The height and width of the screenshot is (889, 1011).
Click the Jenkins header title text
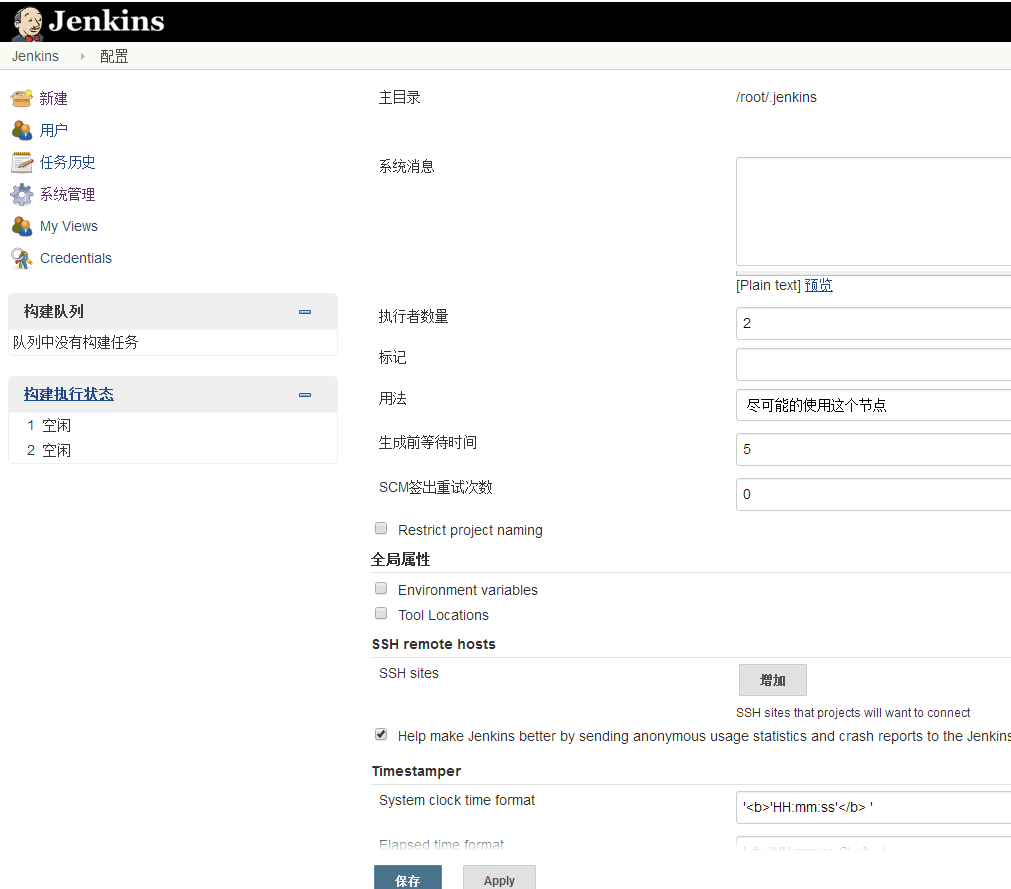tap(106, 21)
